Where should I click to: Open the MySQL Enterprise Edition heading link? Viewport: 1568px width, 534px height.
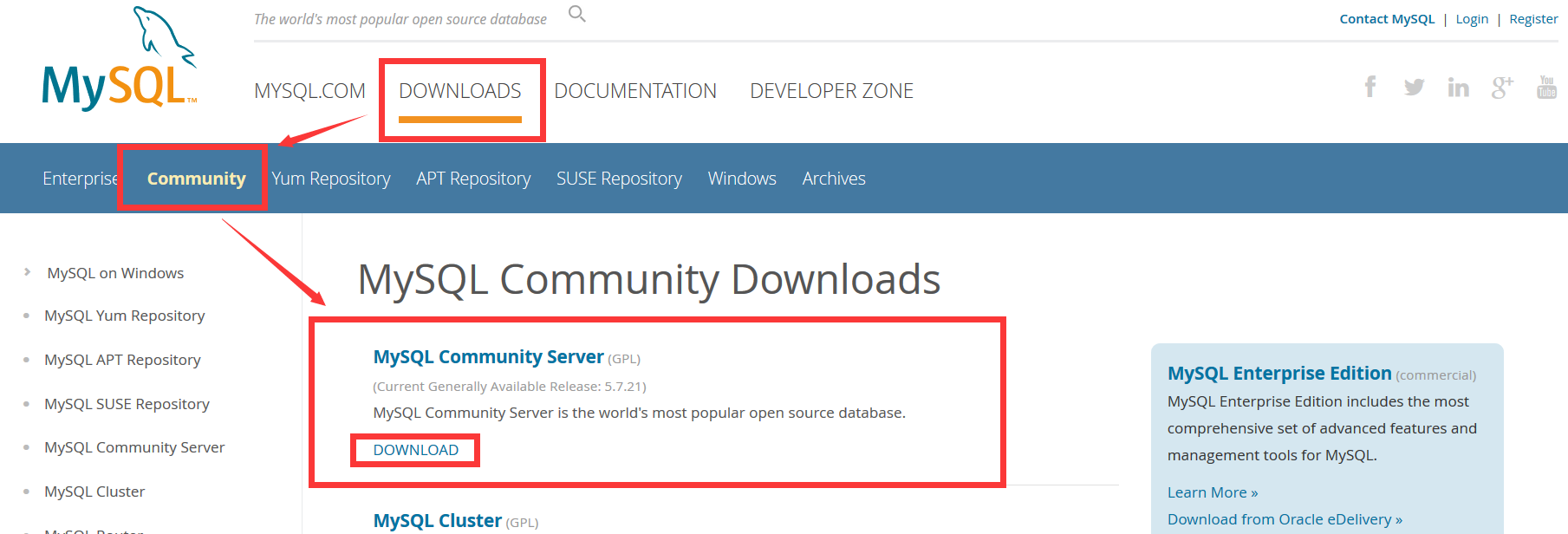point(1279,374)
